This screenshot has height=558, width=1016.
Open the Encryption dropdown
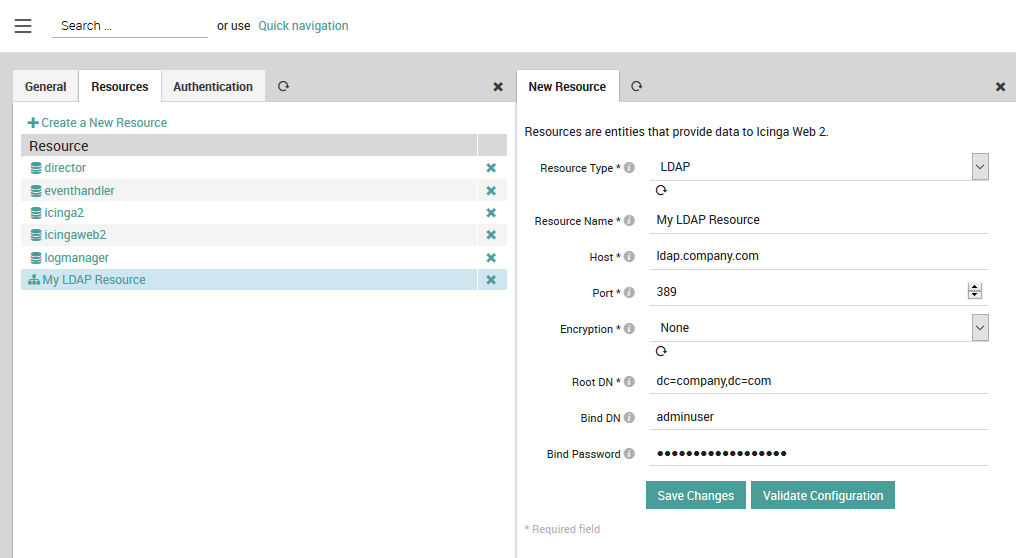(819, 328)
